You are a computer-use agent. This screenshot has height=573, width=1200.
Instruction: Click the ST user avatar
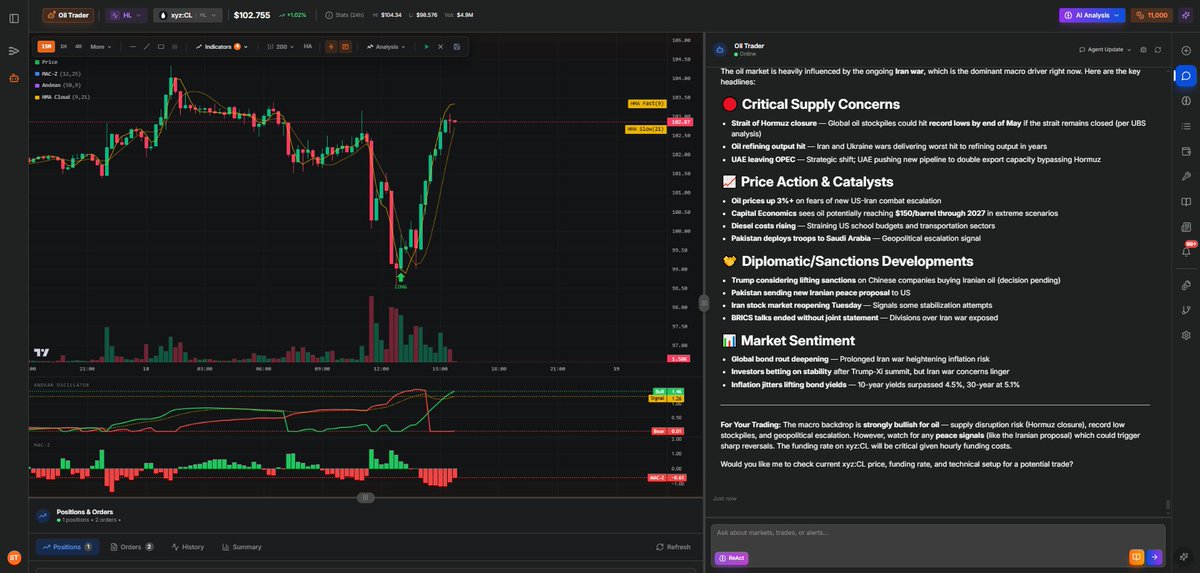(x=14, y=557)
